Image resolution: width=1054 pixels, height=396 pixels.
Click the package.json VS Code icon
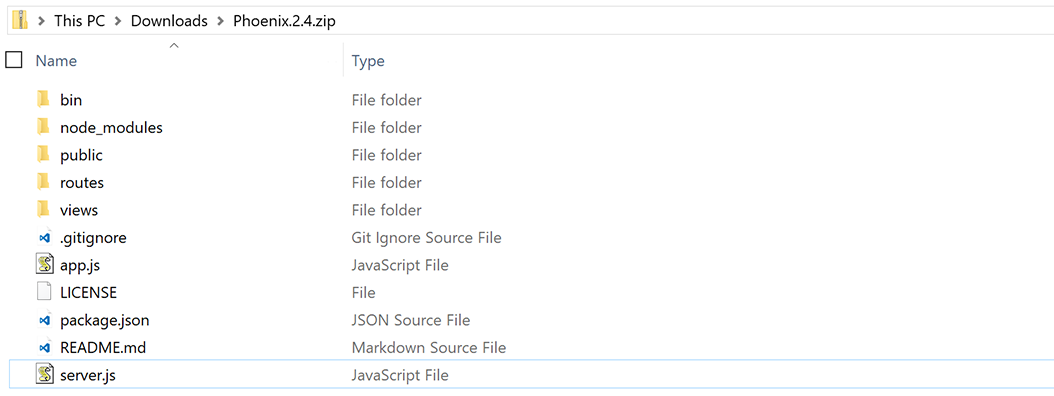point(44,321)
